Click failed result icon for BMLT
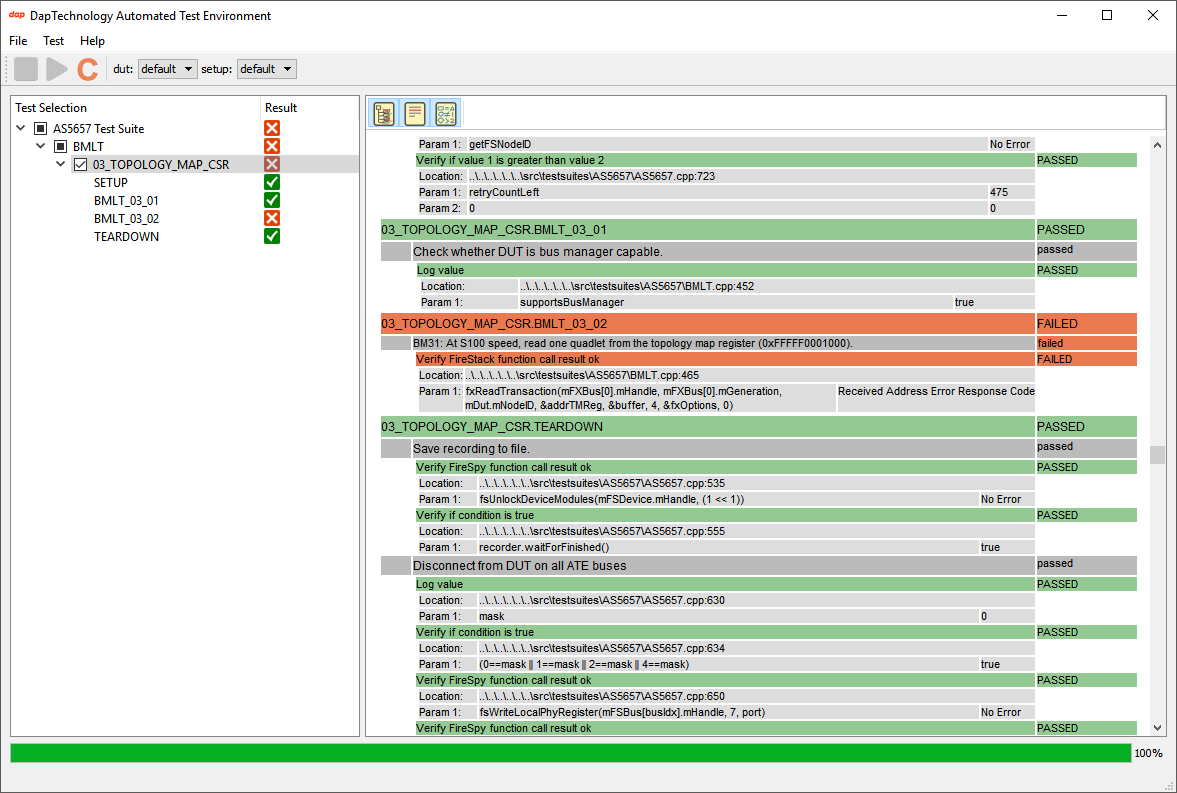 tap(272, 146)
